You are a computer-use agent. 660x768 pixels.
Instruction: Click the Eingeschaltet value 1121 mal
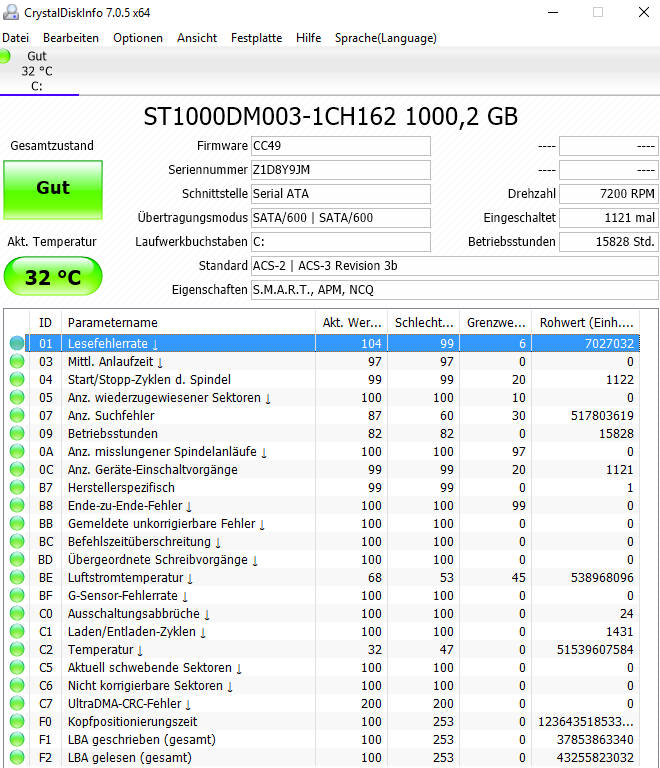[x=609, y=217]
